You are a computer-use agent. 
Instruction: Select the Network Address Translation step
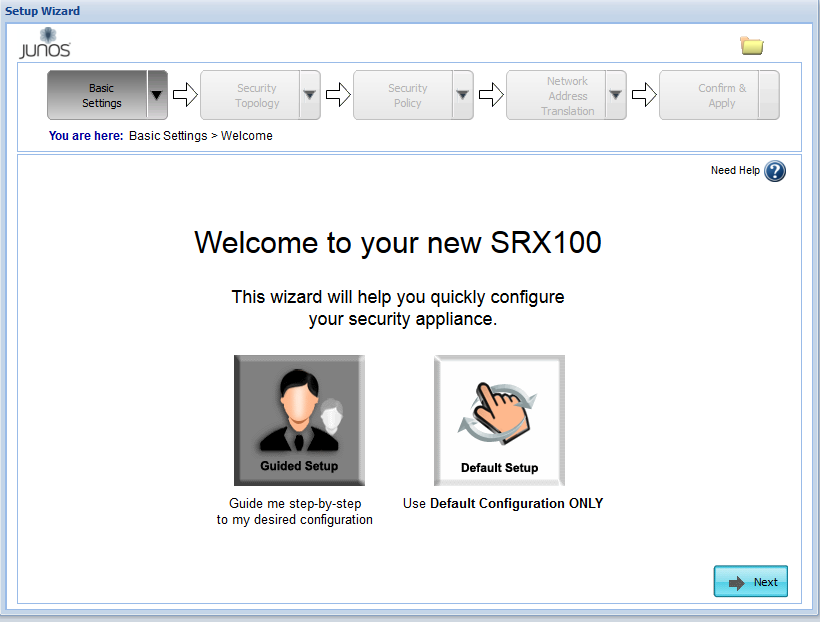pos(556,95)
